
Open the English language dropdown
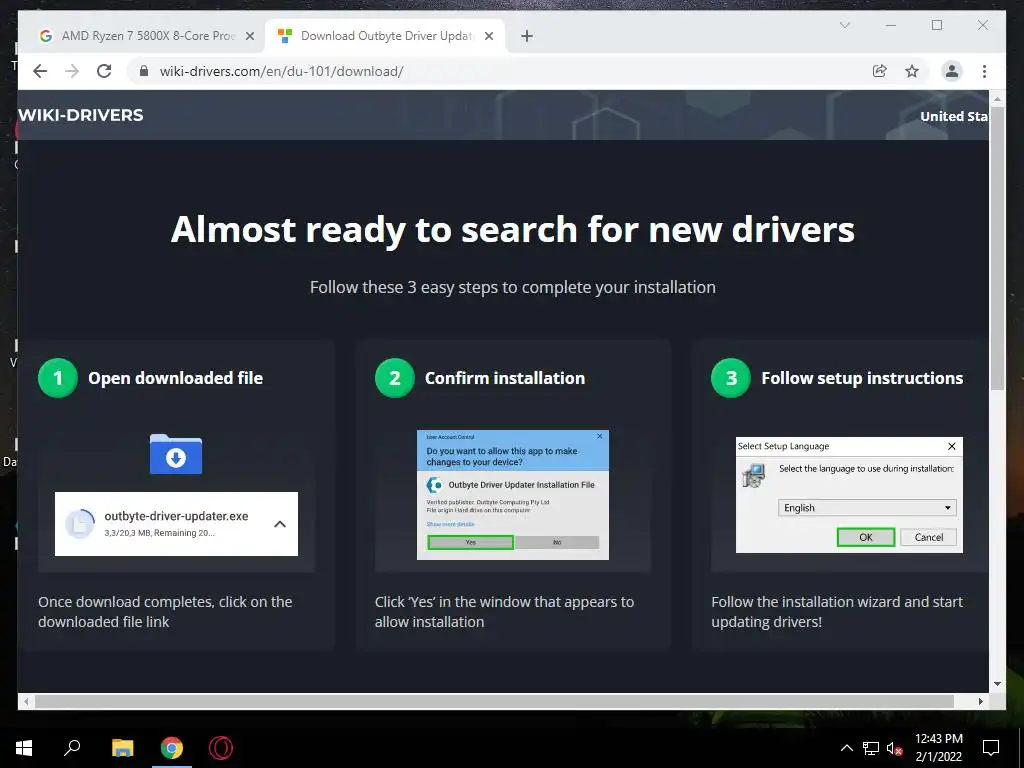click(867, 507)
